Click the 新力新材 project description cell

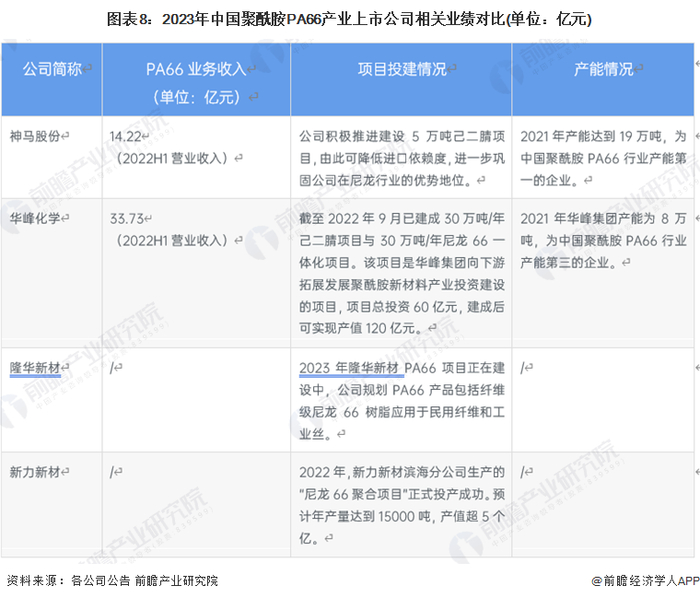(401, 505)
